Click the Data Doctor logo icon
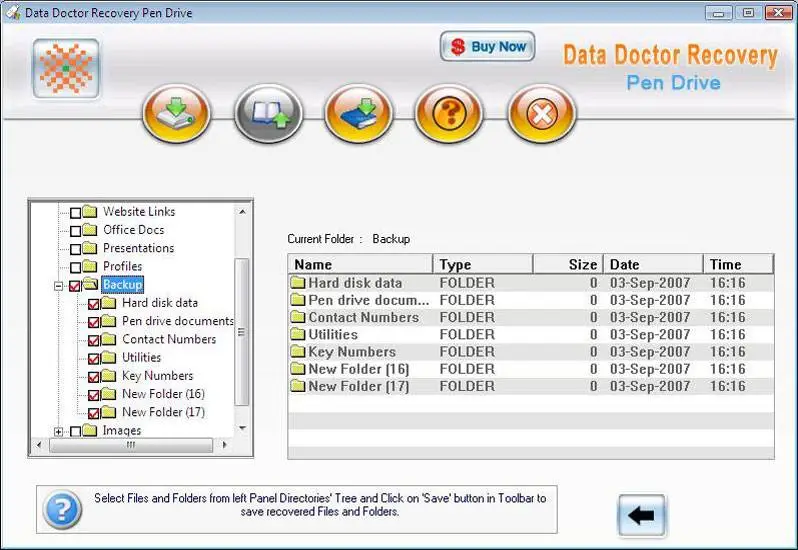Screen dimensions: 798x550 click(x=66, y=69)
